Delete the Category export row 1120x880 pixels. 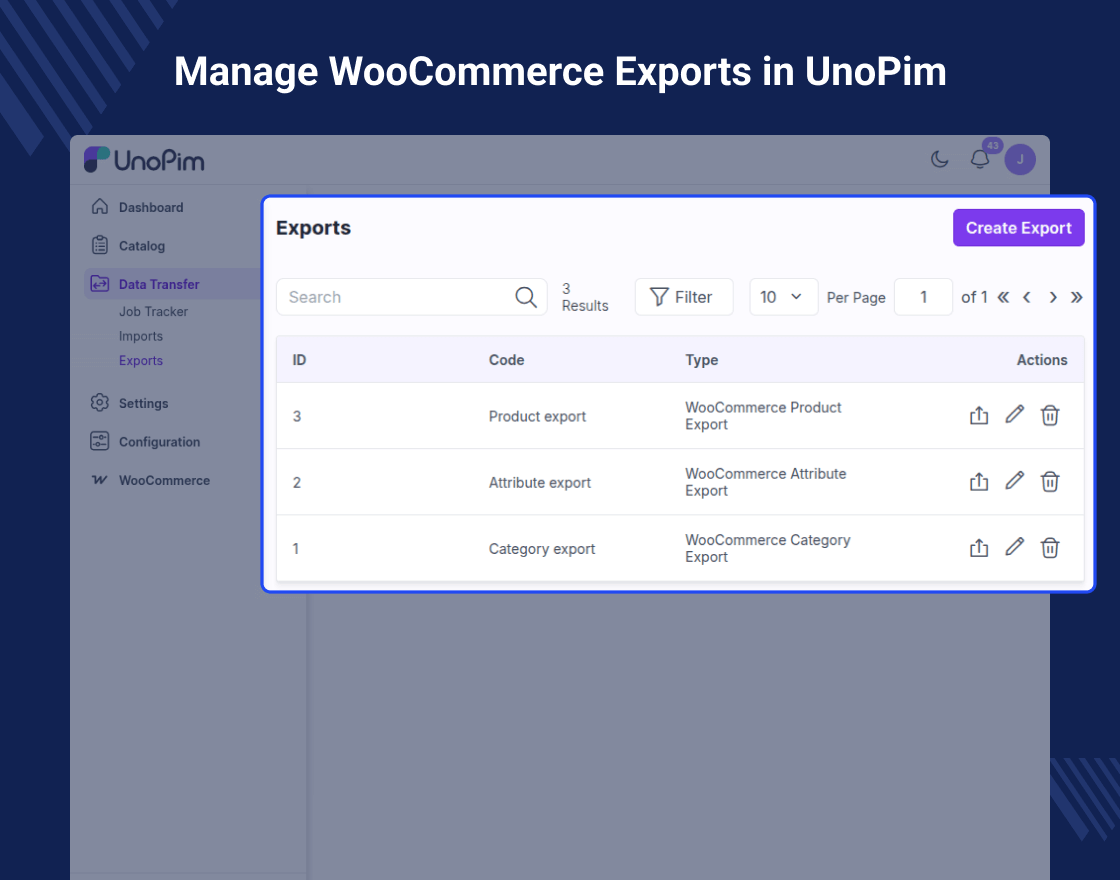[x=1050, y=548]
